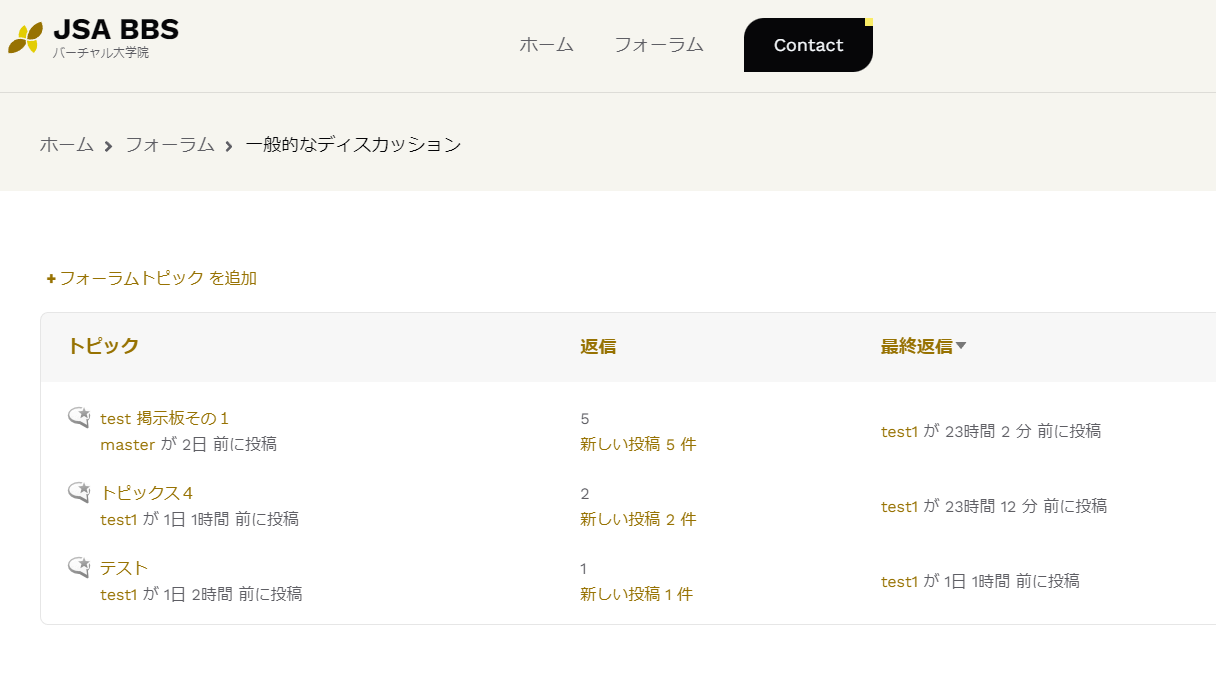Click the plus icon before フォーラムトピック を追加
This screenshot has width=1216, height=687.
tap(50, 278)
